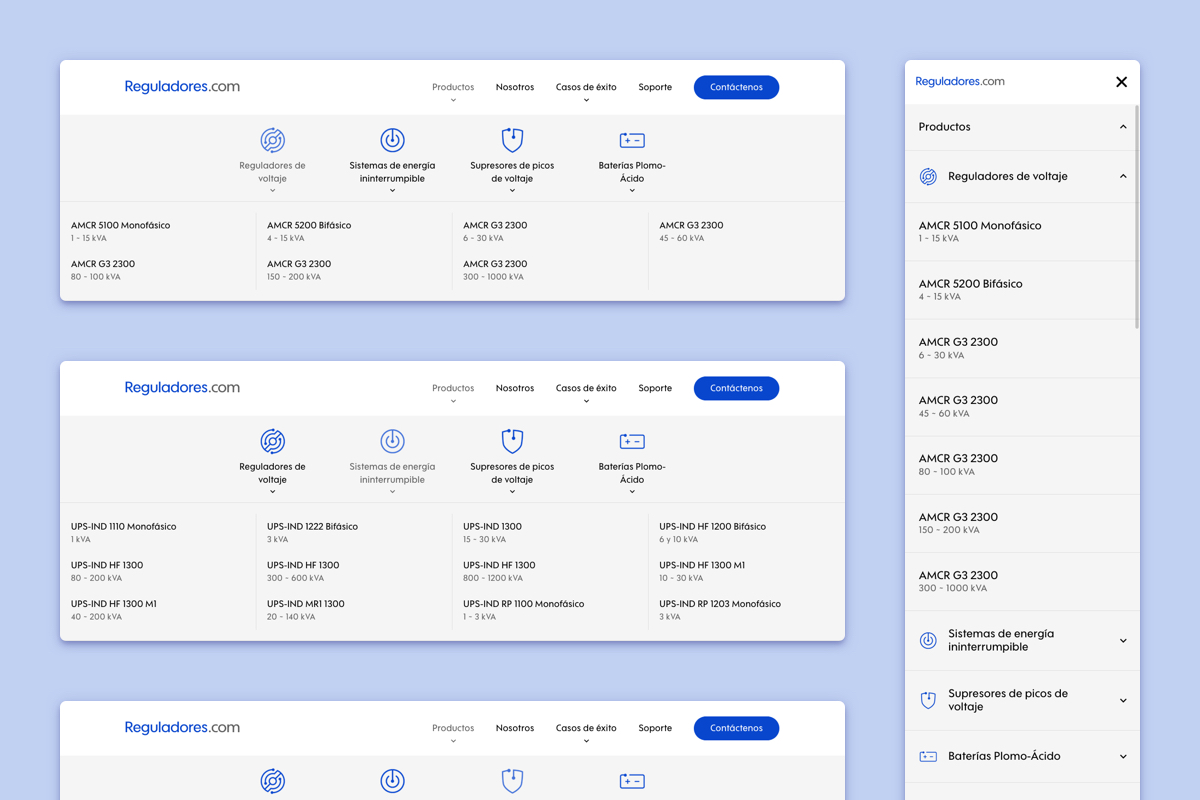
Task: Click Reguladores.com logo in mobile menu
Action: pyautogui.click(x=960, y=82)
